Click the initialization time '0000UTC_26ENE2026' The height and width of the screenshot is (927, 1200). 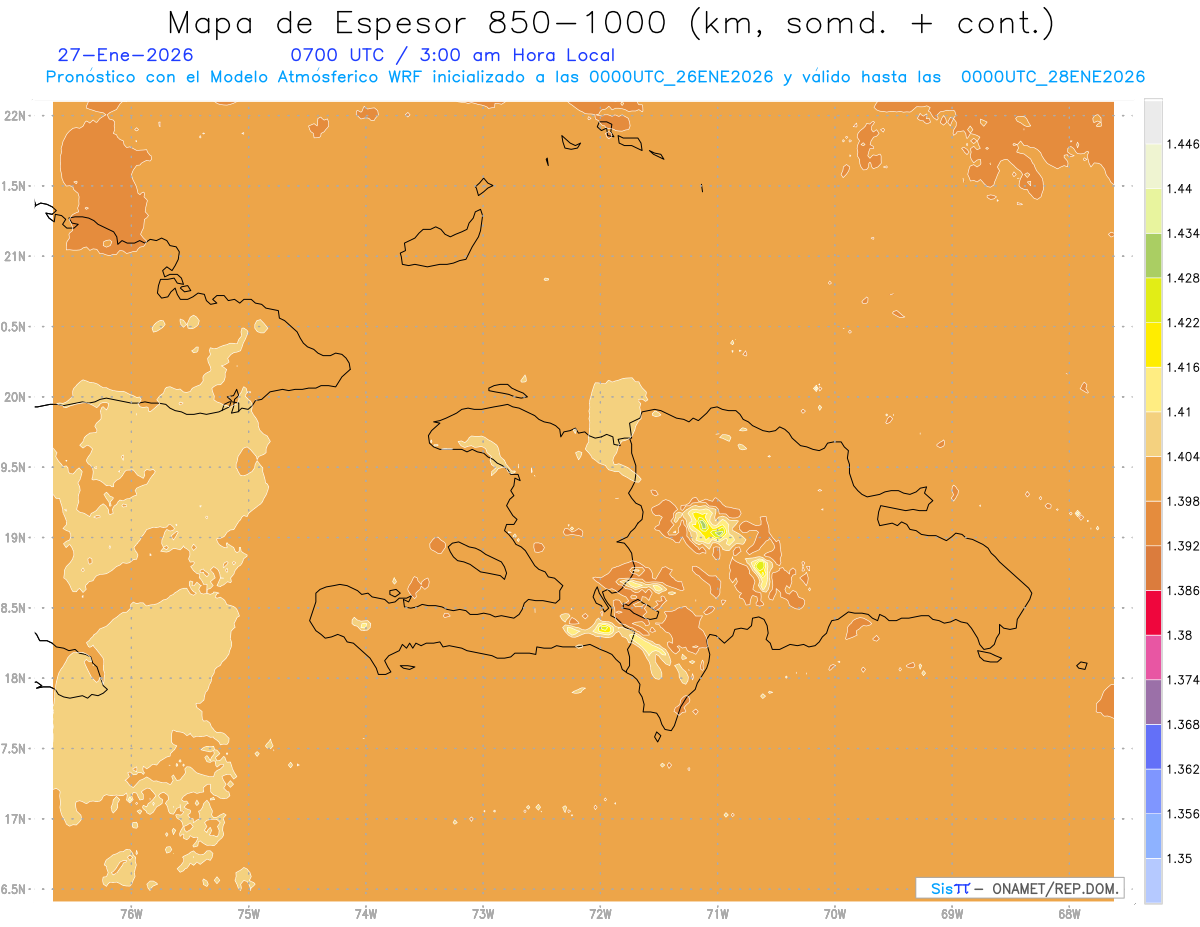(681, 77)
